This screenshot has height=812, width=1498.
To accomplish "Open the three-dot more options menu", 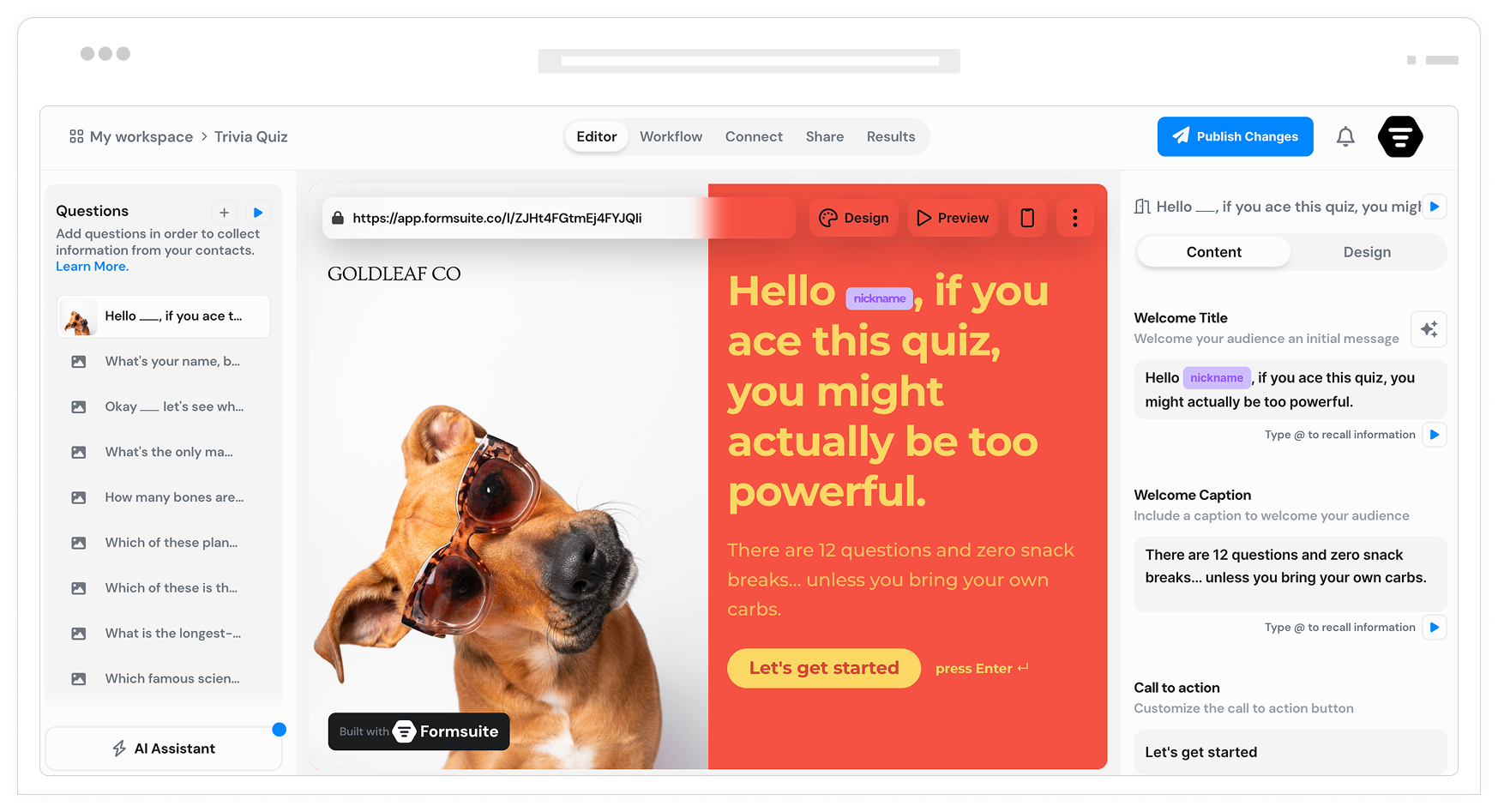I will [1074, 218].
